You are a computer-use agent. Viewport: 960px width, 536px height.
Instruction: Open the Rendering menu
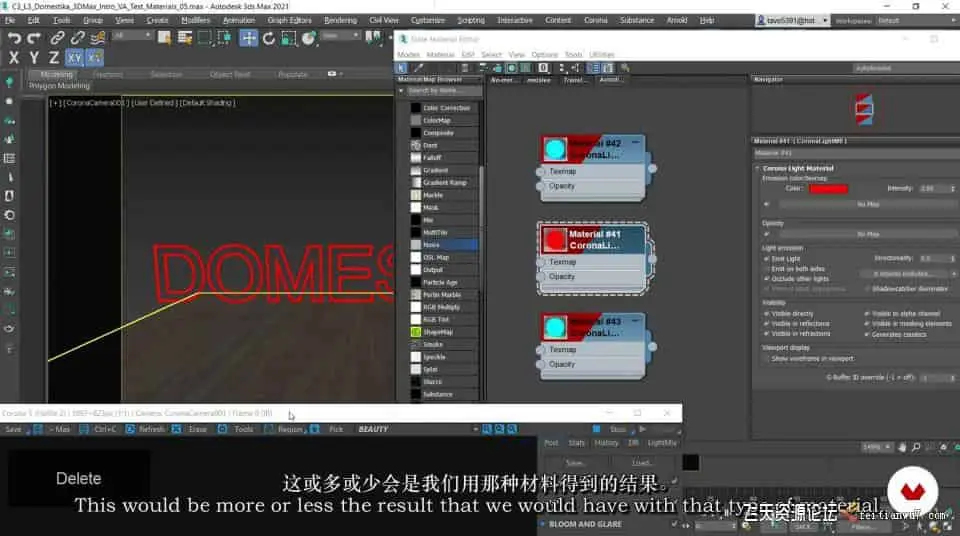tap(340, 20)
